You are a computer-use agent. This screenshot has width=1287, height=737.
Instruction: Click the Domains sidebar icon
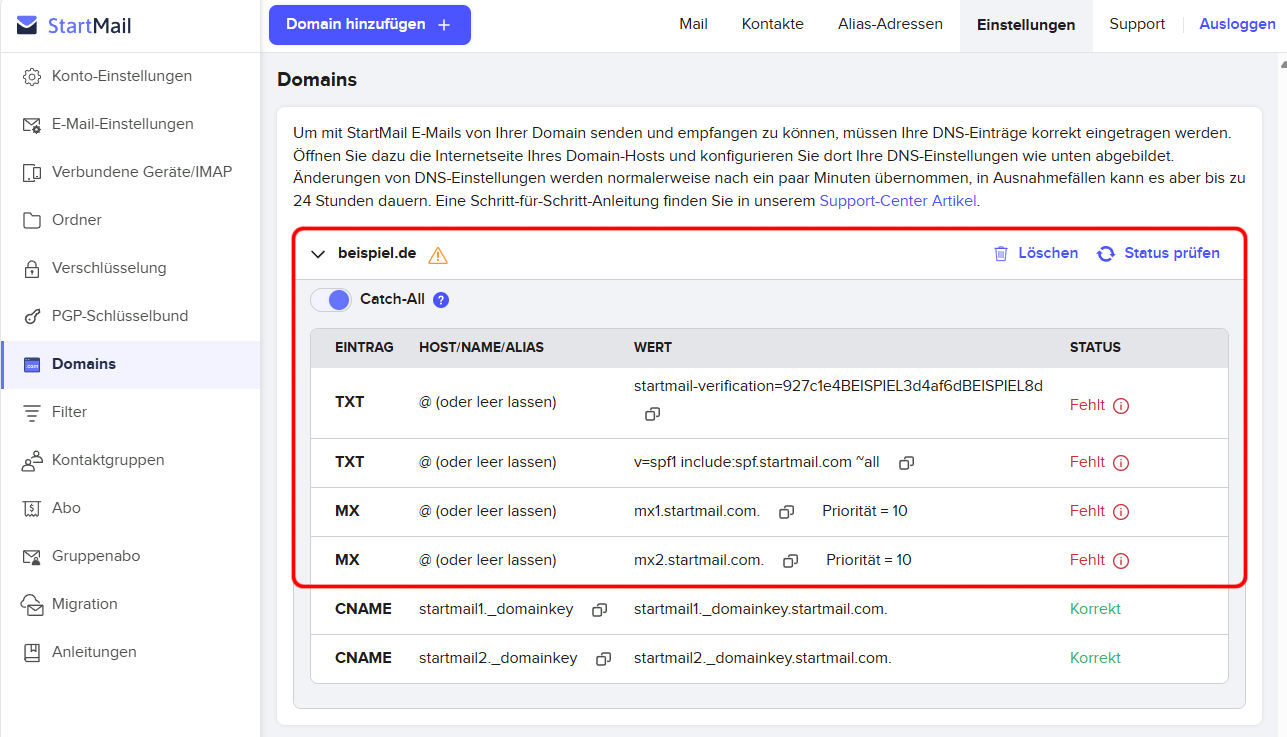point(32,365)
